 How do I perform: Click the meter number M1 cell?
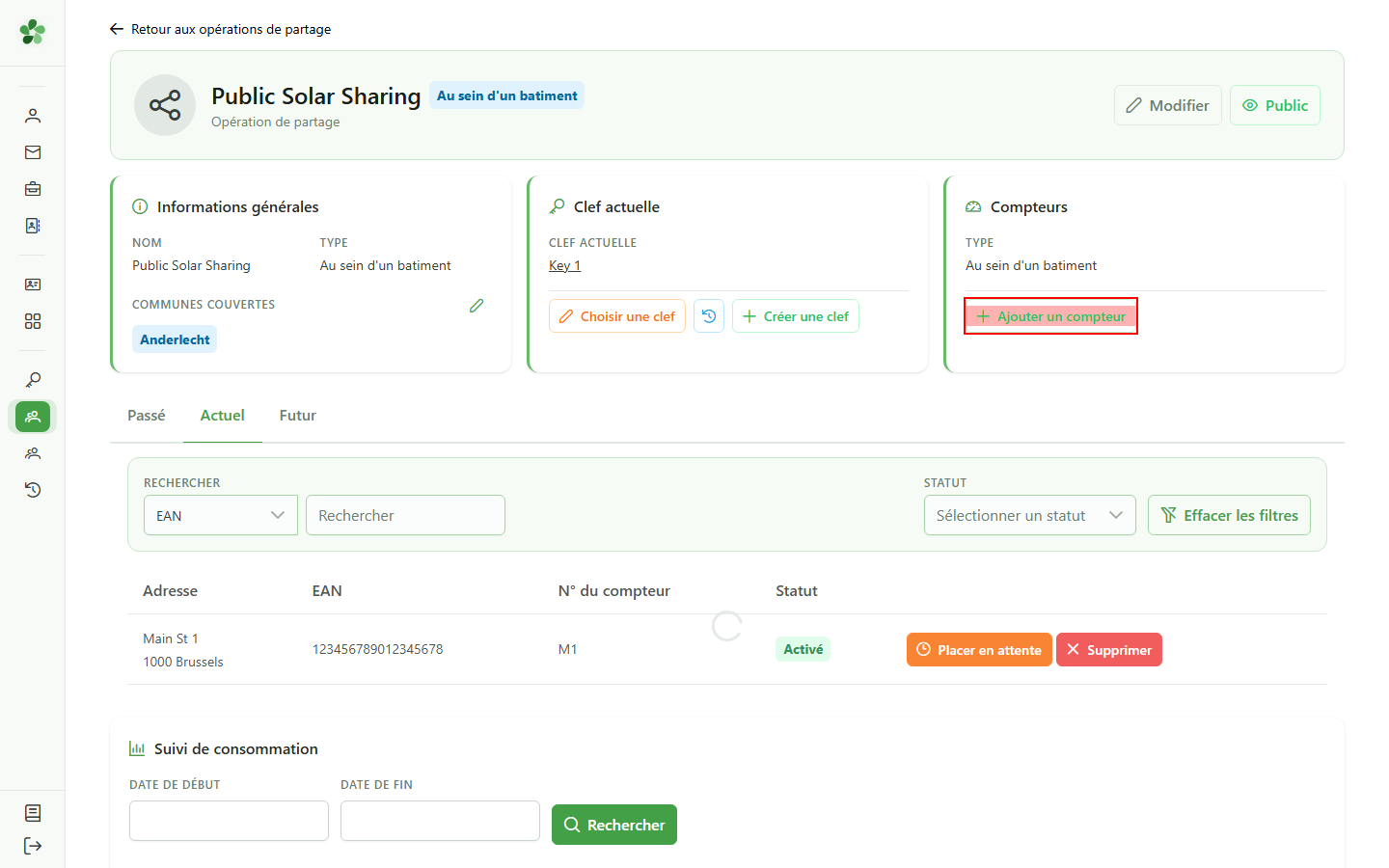click(568, 649)
